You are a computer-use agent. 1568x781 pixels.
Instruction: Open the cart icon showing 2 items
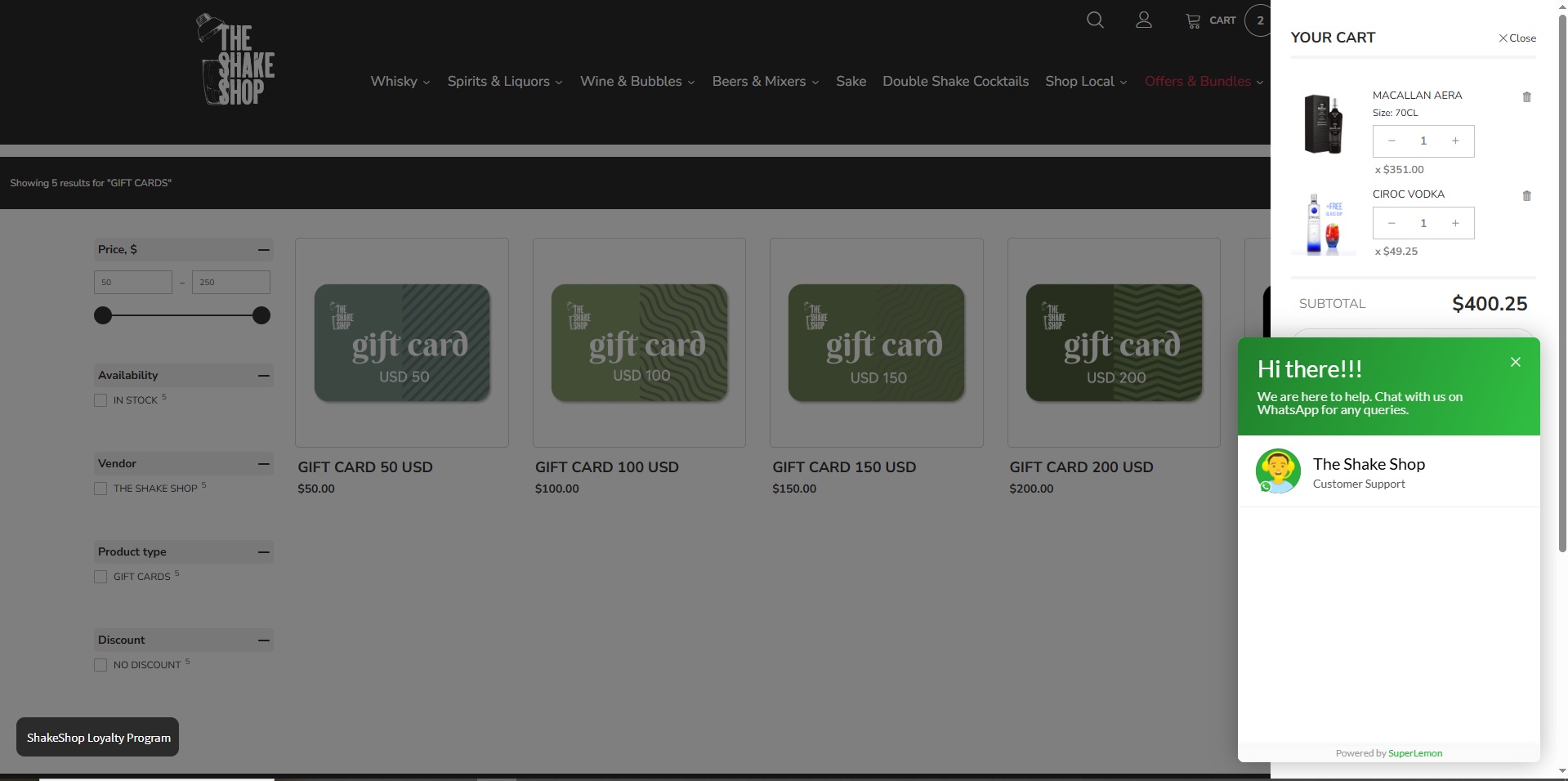pos(1194,20)
